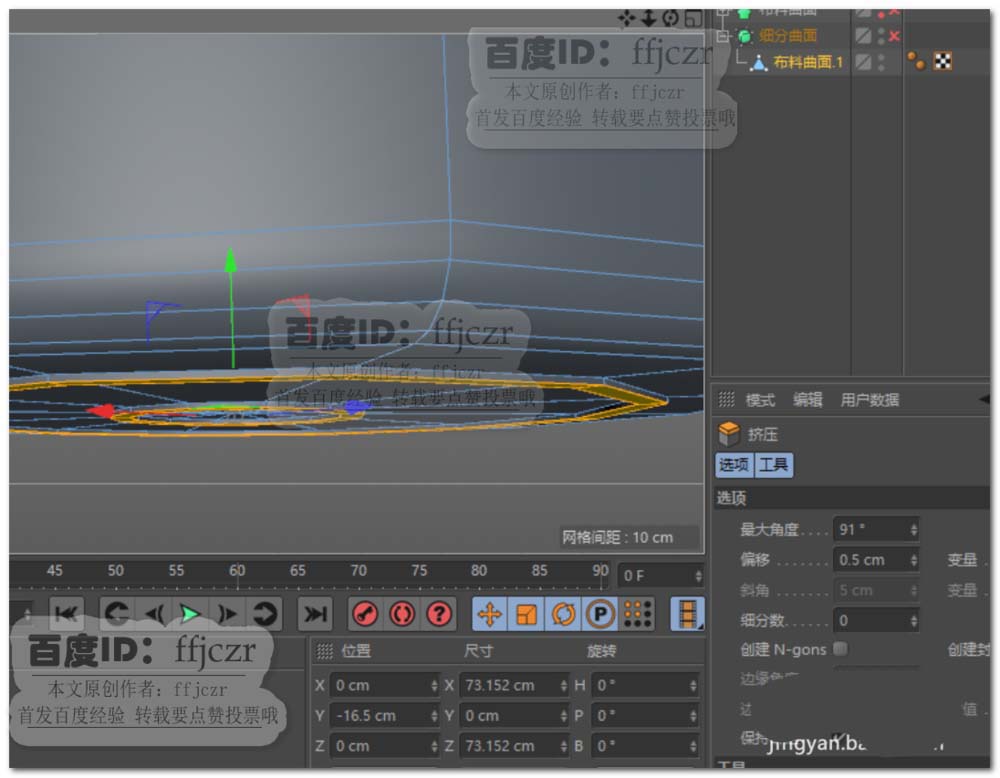This screenshot has width=1000, height=778.
Task: Switch to the 工具 tab
Action: [774, 465]
